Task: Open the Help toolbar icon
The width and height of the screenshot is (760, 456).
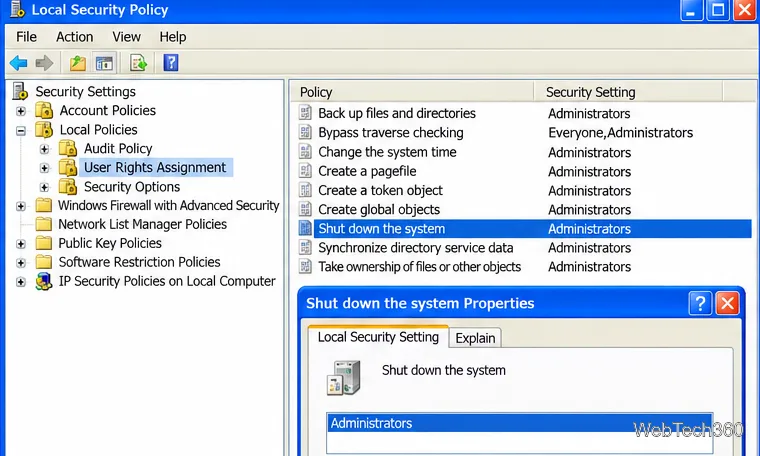Action: [x=171, y=63]
